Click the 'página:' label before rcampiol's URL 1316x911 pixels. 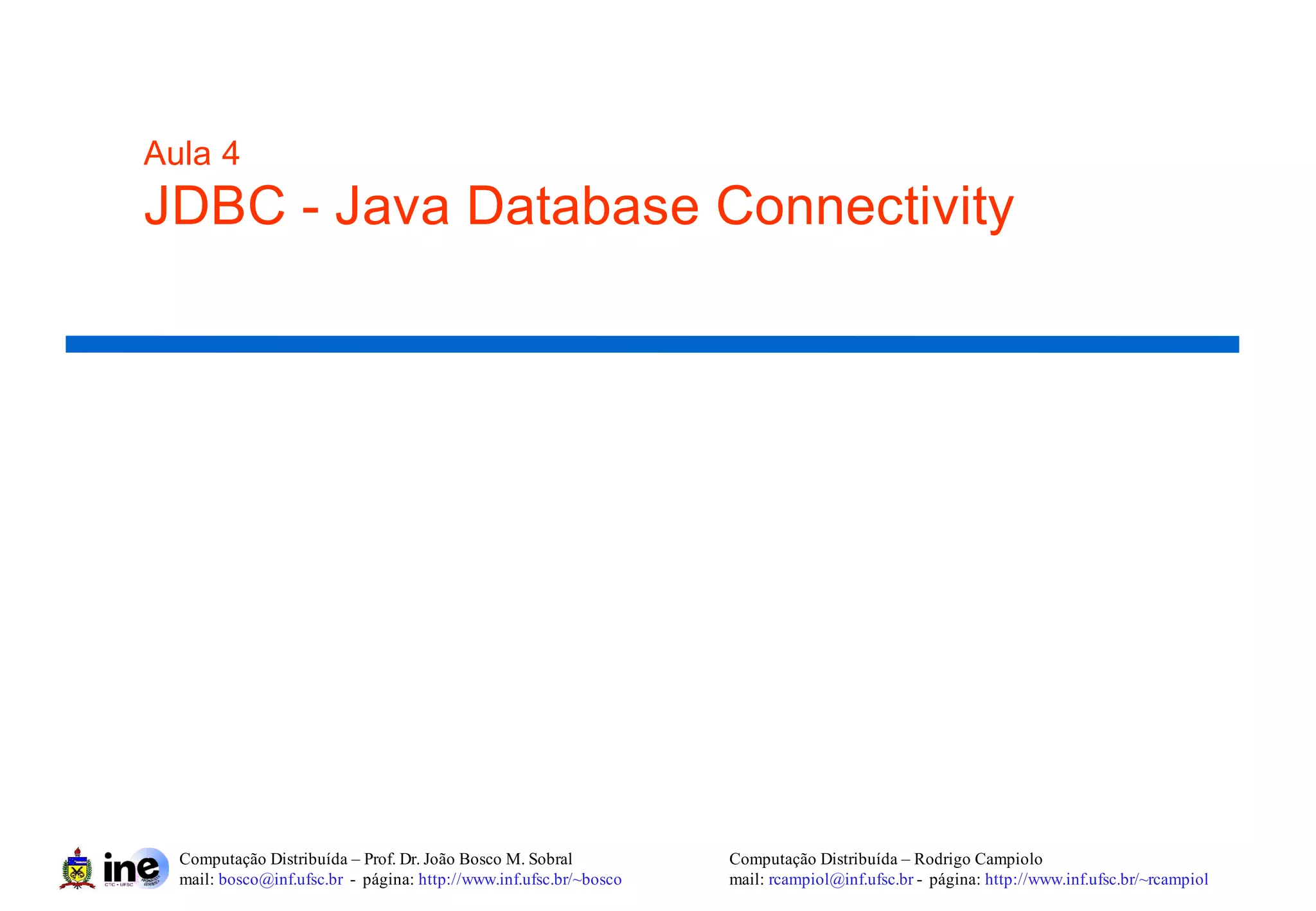point(954,880)
